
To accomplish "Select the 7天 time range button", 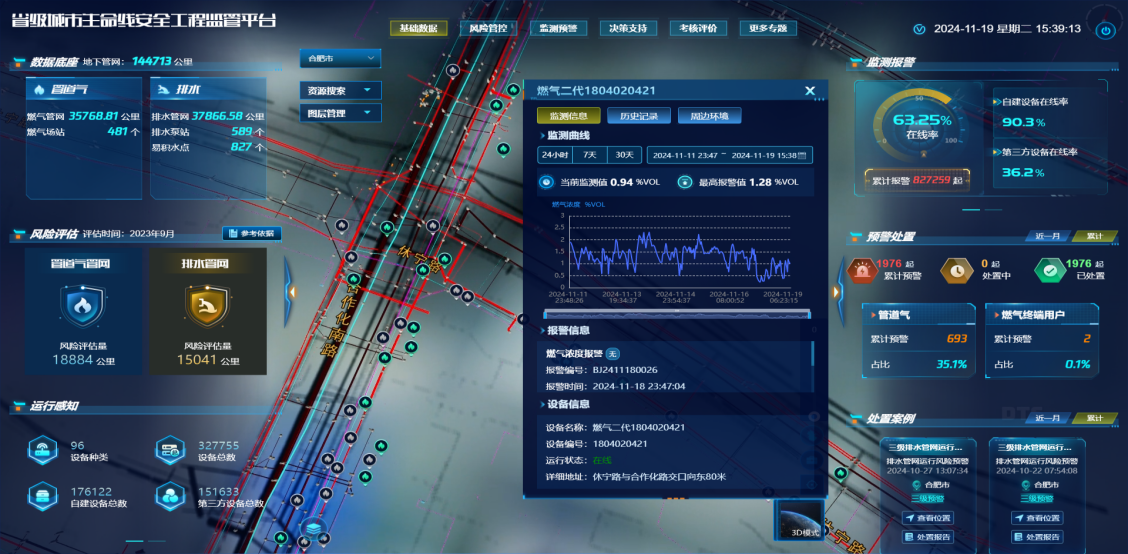I will tap(590, 155).
